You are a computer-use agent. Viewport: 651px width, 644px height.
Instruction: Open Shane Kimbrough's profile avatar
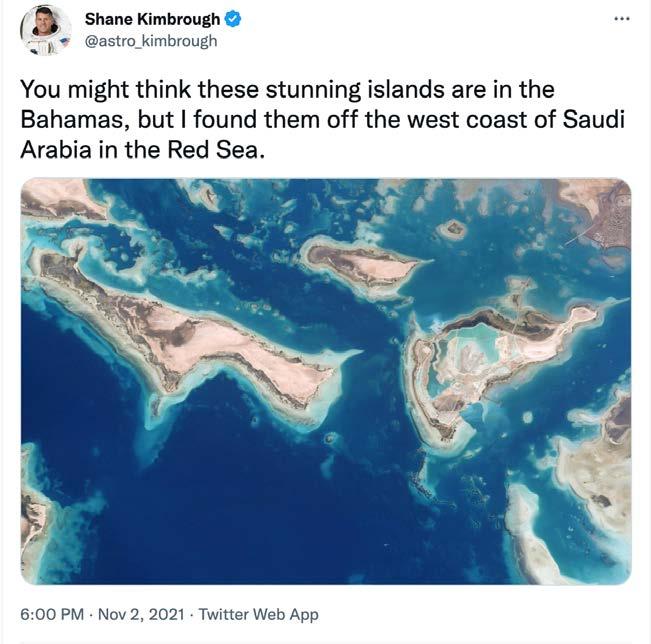[x=45, y=29]
